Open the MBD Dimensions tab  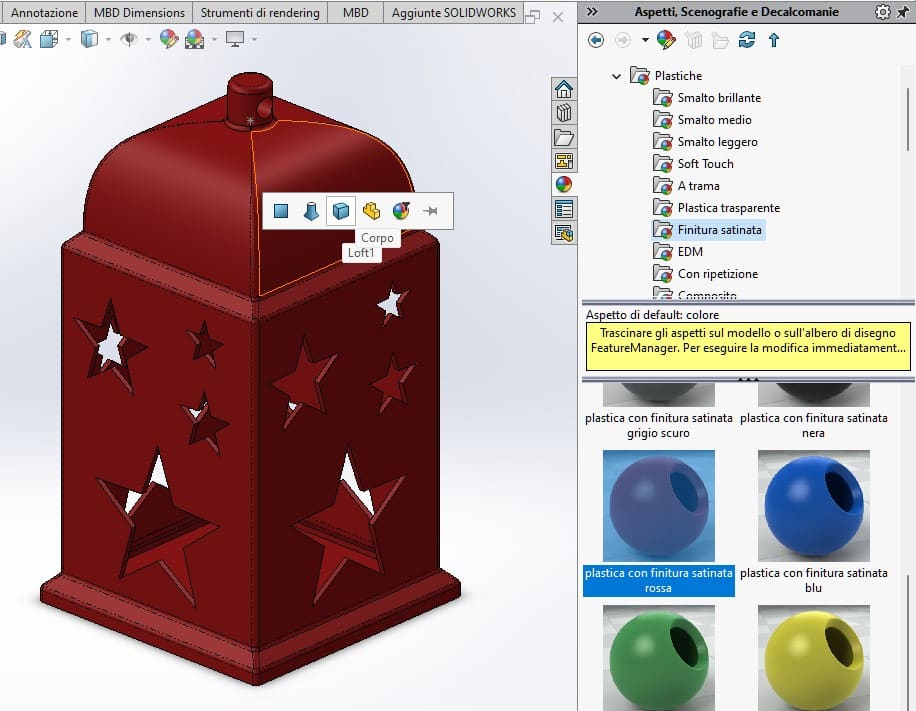[x=138, y=13]
